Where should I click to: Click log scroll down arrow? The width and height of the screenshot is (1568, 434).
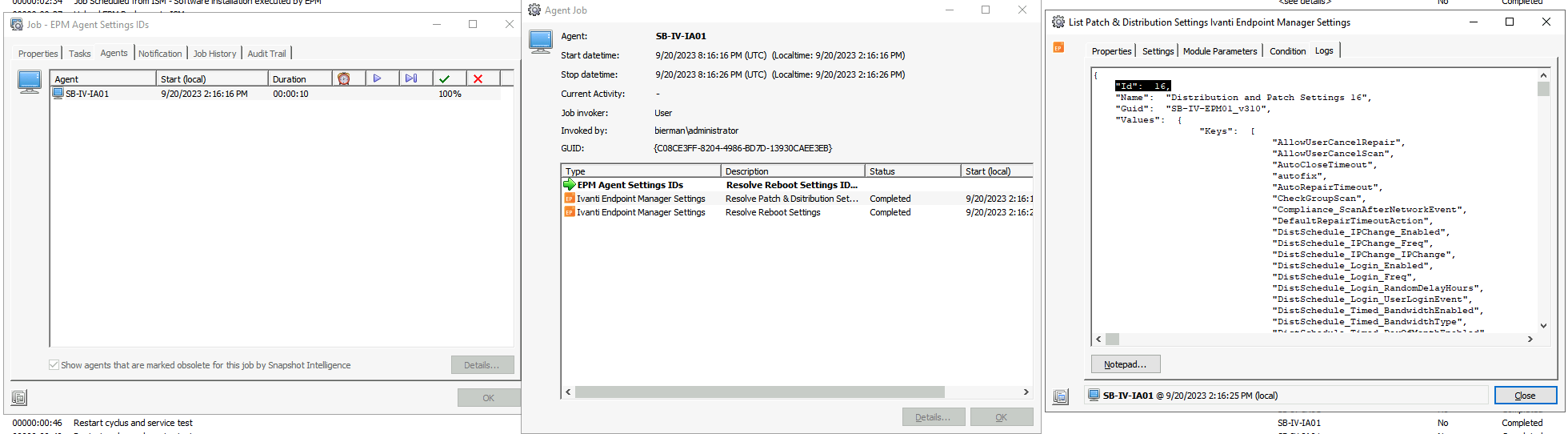(x=1543, y=325)
